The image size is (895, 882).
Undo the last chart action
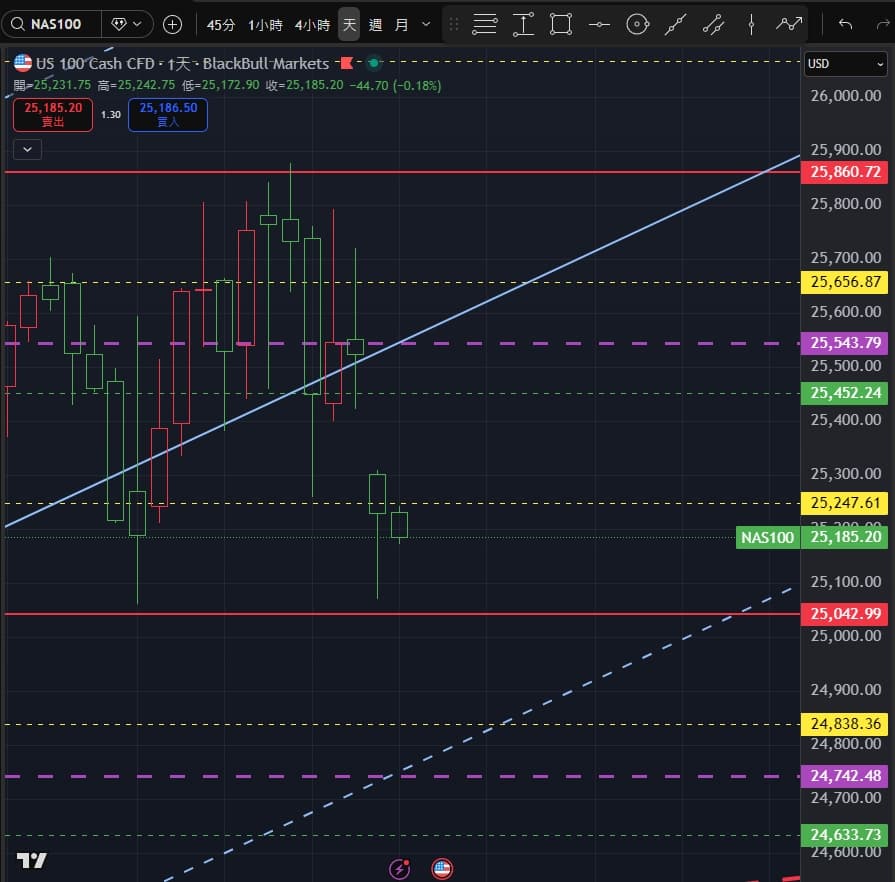[845, 25]
